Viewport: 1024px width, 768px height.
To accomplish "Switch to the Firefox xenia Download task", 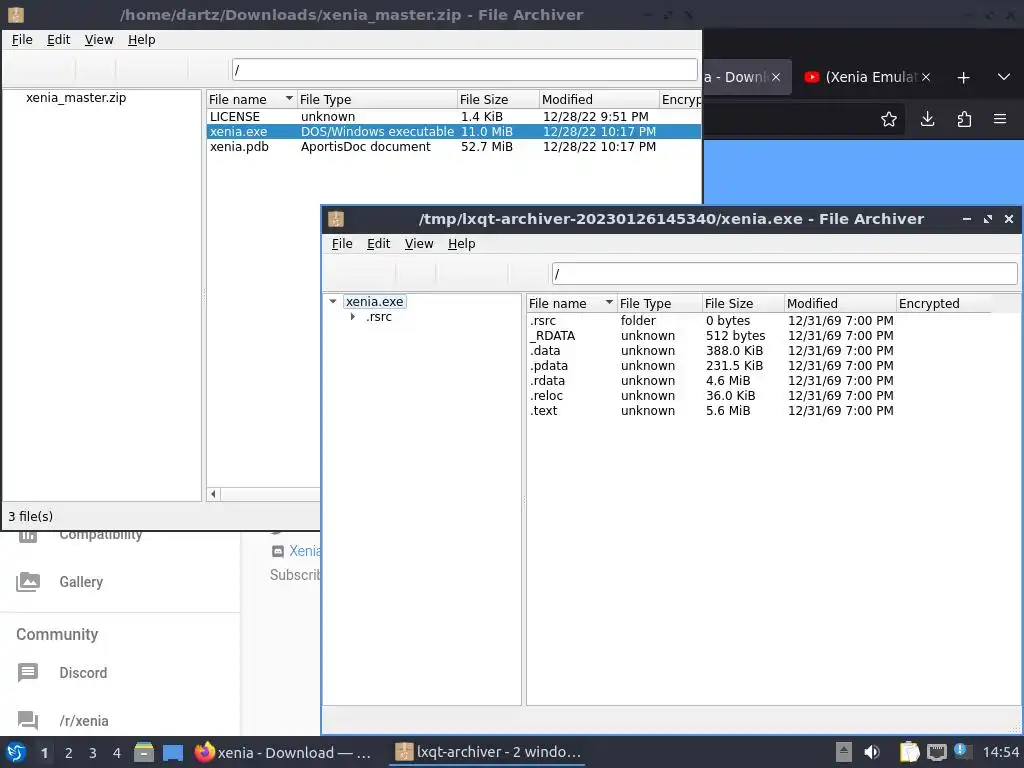I will (x=283, y=752).
